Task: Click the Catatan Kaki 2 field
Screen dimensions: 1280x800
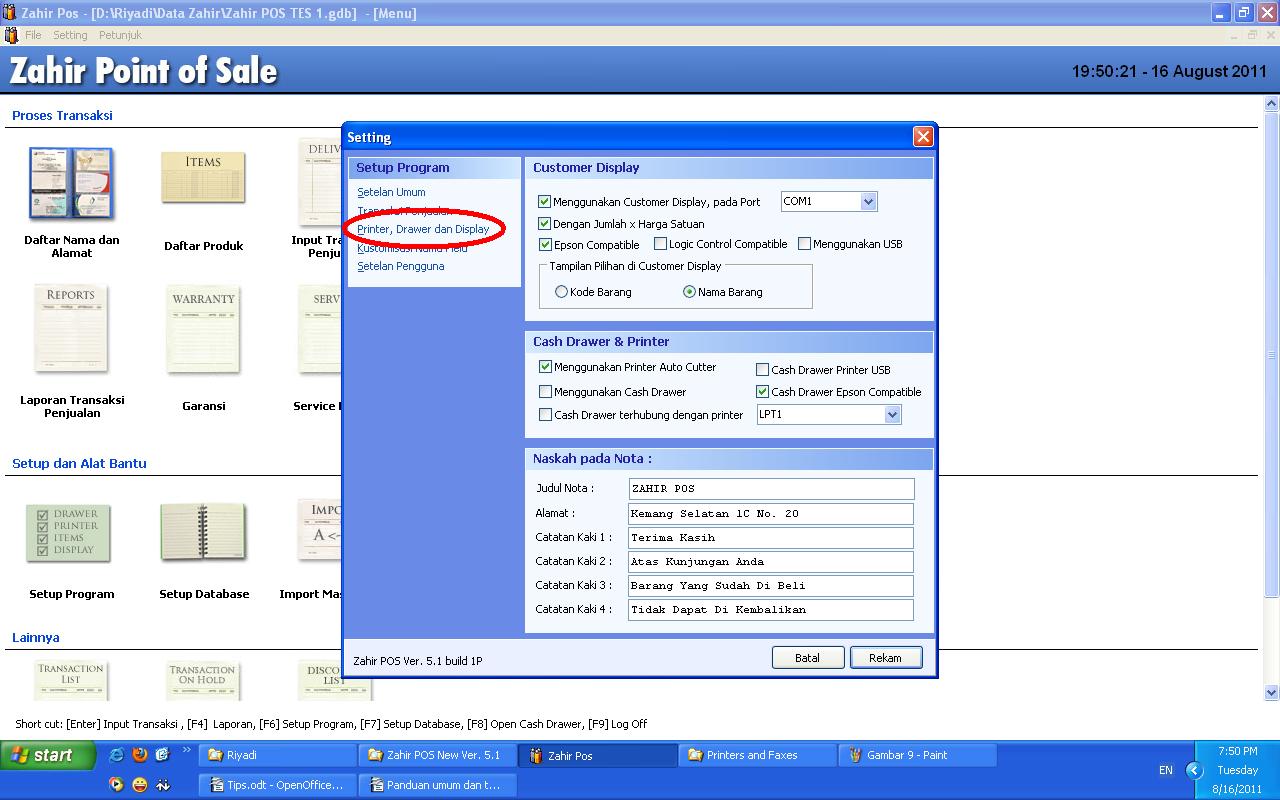Action: click(771, 561)
